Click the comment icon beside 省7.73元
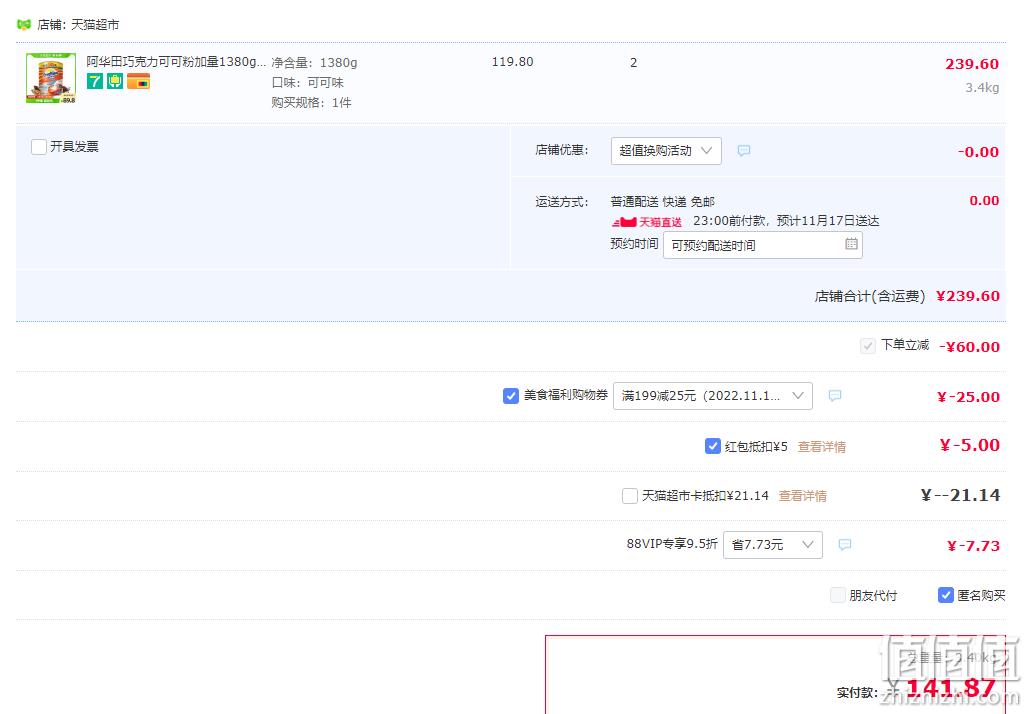The width and height of the screenshot is (1029, 714). pyautogui.click(x=845, y=545)
